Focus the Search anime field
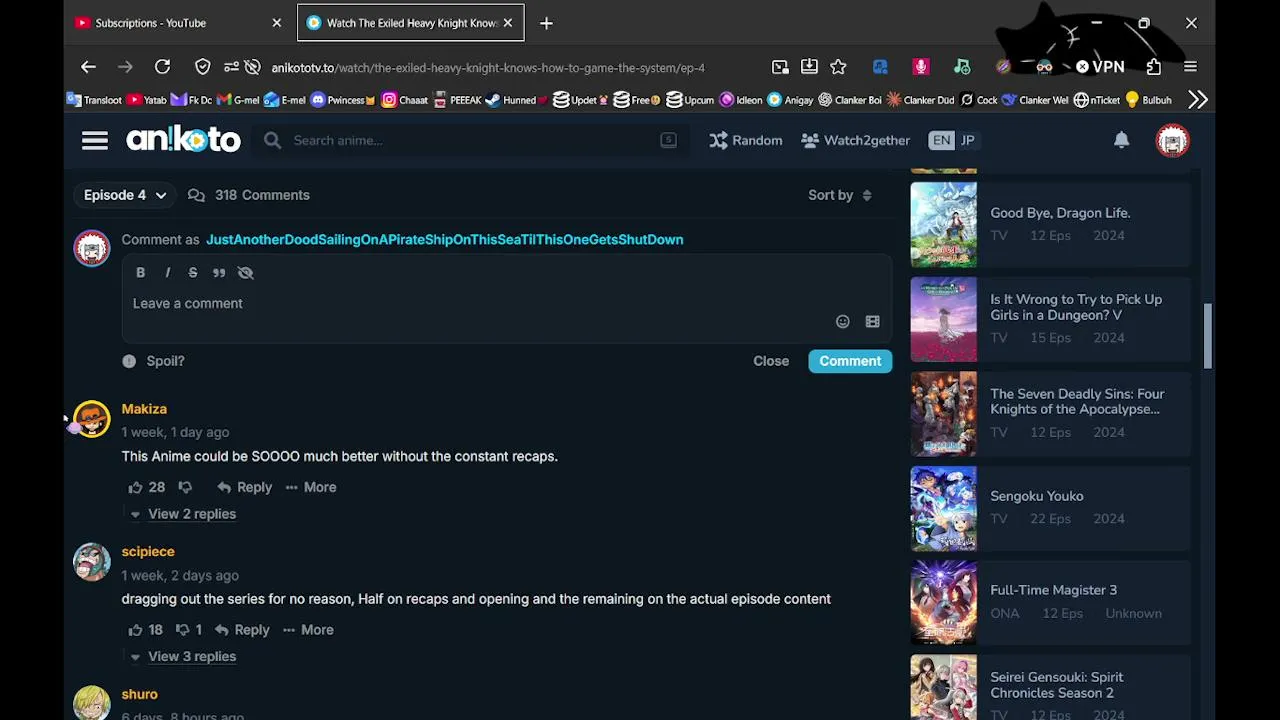Viewport: 1280px width, 720px height. tap(470, 140)
